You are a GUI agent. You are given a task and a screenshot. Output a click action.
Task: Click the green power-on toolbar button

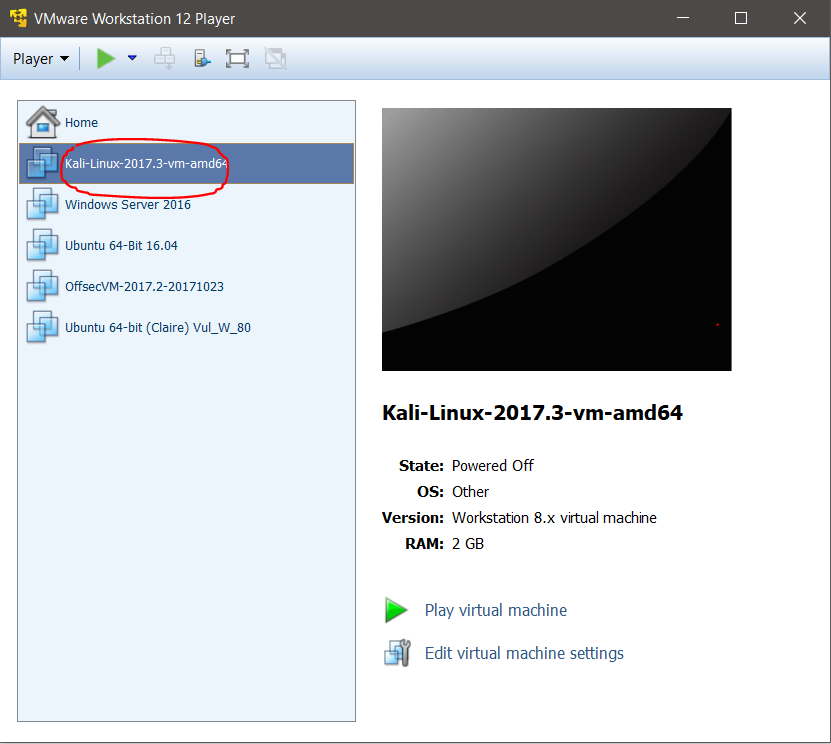pos(105,58)
